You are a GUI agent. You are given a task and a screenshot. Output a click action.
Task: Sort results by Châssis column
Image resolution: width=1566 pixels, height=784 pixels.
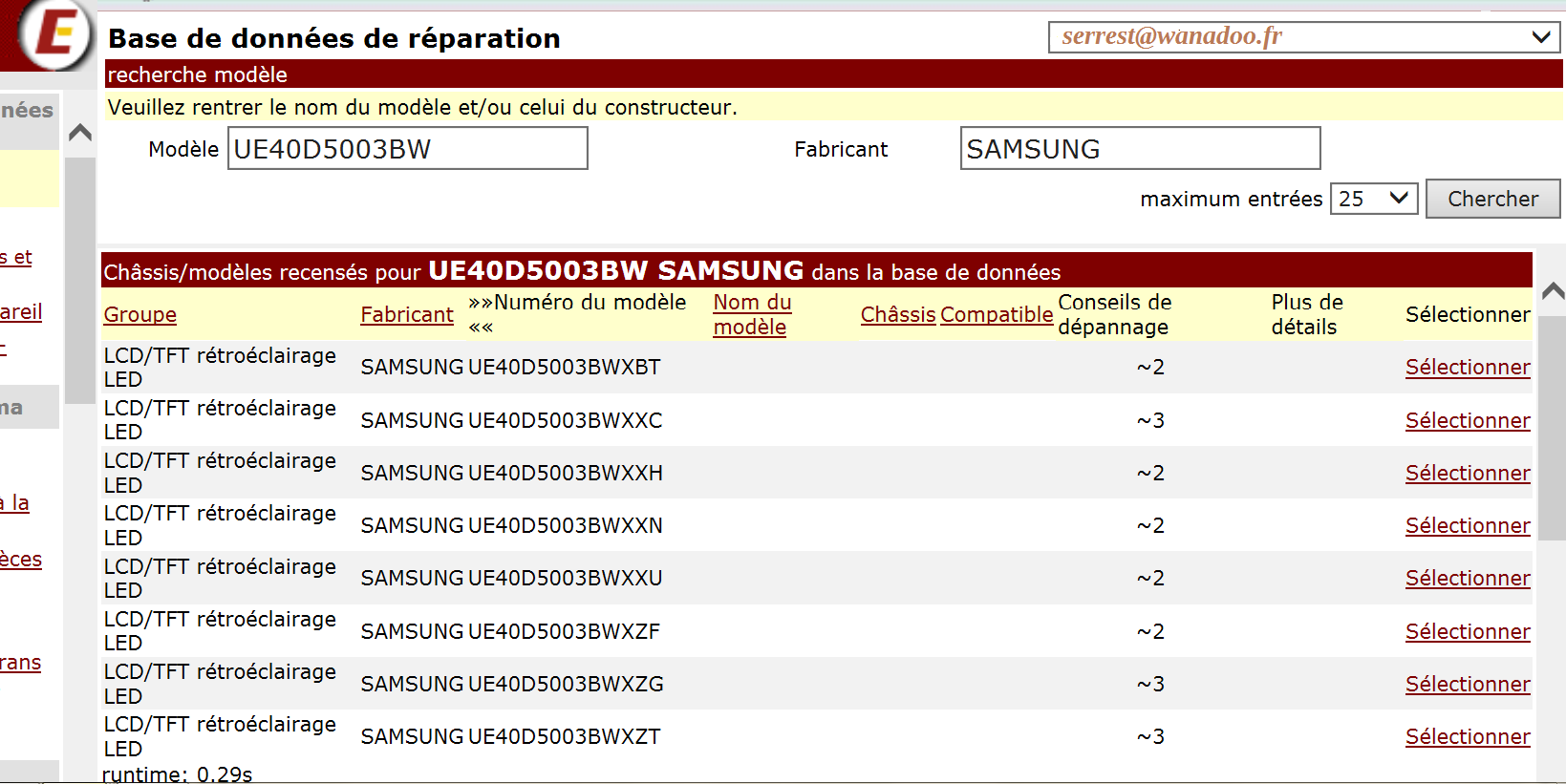pos(897,314)
